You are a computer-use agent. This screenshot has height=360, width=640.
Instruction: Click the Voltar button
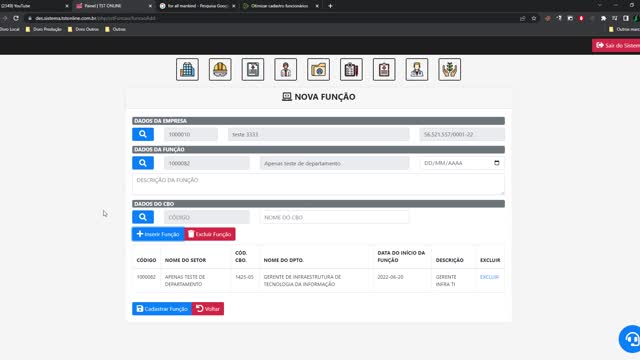tap(208, 309)
